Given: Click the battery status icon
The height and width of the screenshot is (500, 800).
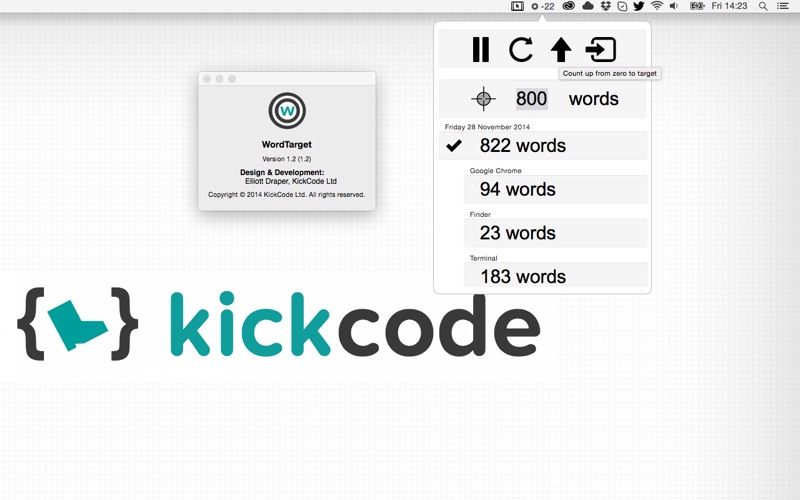Looking at the screenshot, I should pos(697,6).
